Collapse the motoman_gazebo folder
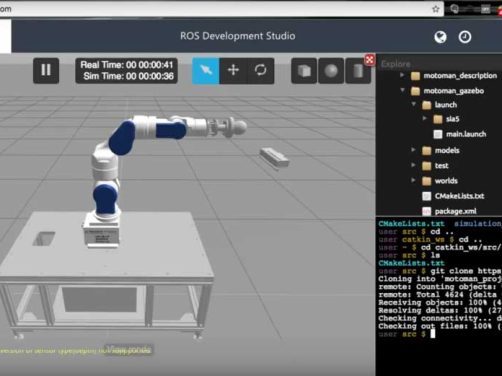The width and height of the screenshot is (502, 376). pyautogui.click(x=402, y=90)
